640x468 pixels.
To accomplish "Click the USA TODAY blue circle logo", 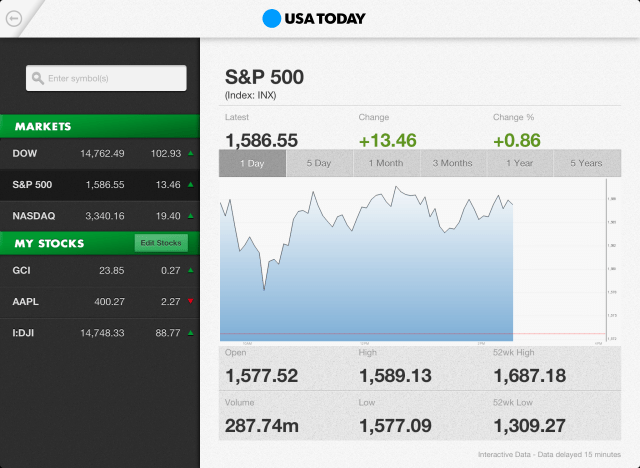I will [271, 18].
